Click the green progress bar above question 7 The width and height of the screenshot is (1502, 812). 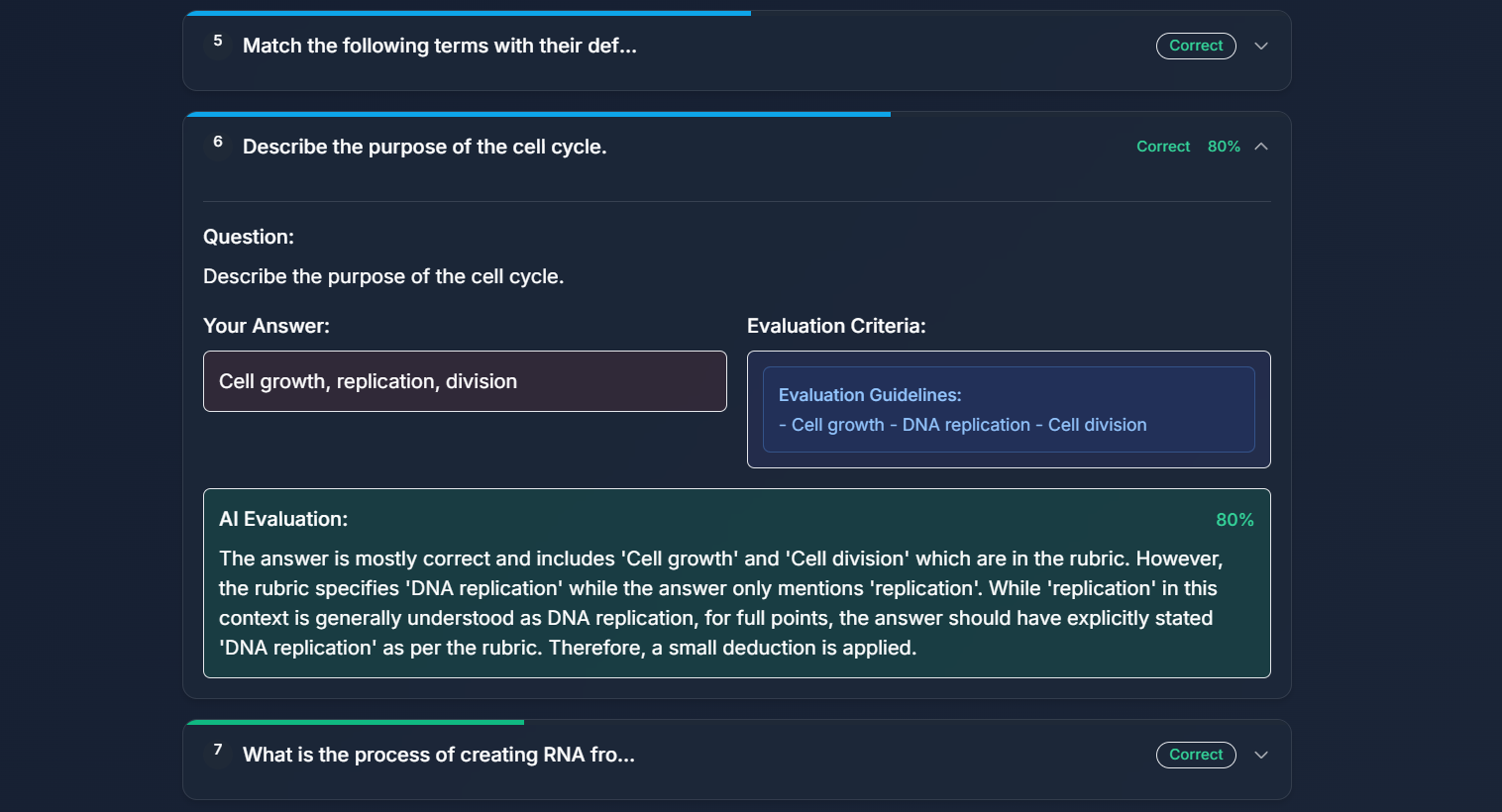[354, 722]
